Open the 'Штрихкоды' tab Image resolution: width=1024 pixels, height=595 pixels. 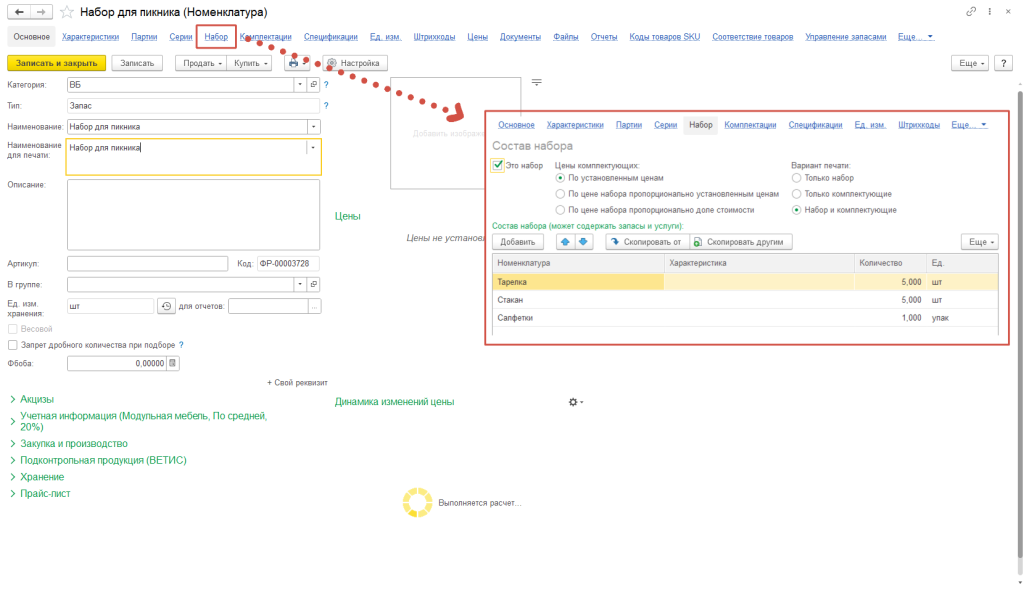[x=434, y=37]
